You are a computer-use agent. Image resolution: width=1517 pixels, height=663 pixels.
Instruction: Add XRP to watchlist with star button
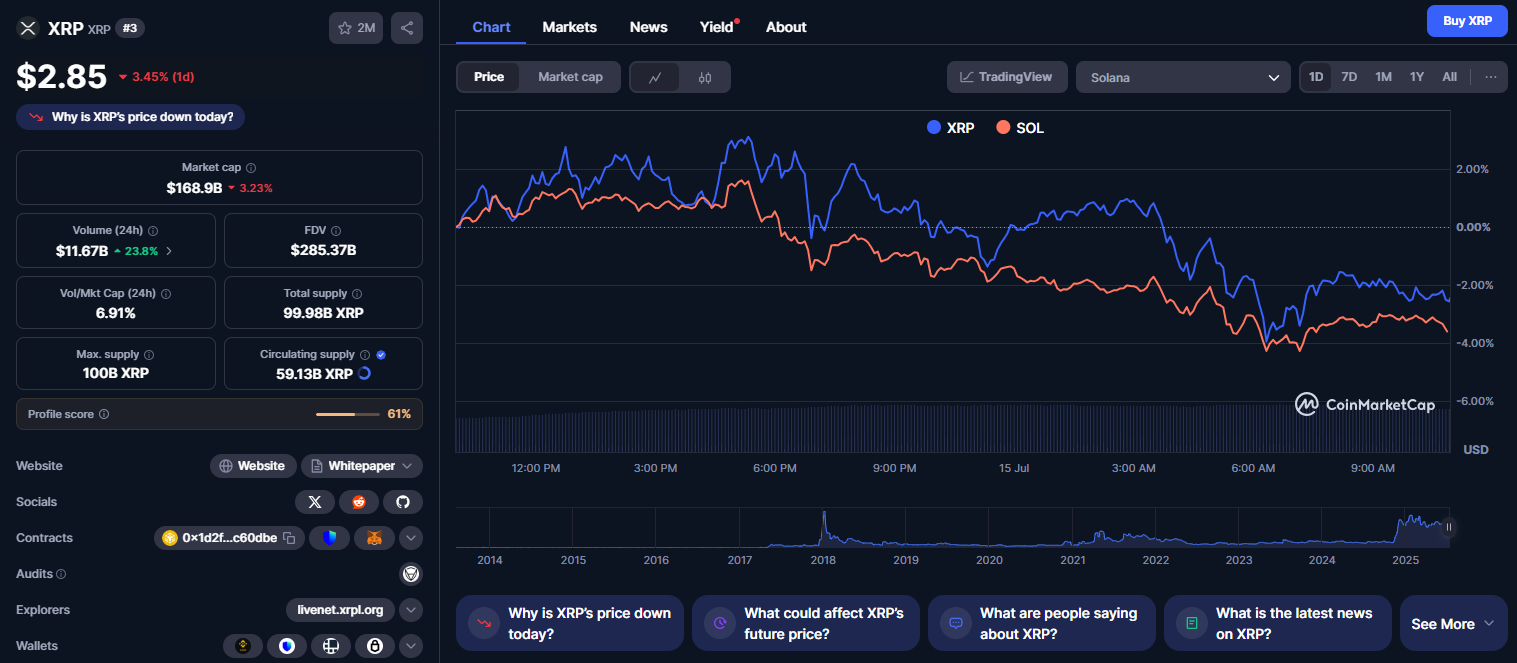(356, 28)
